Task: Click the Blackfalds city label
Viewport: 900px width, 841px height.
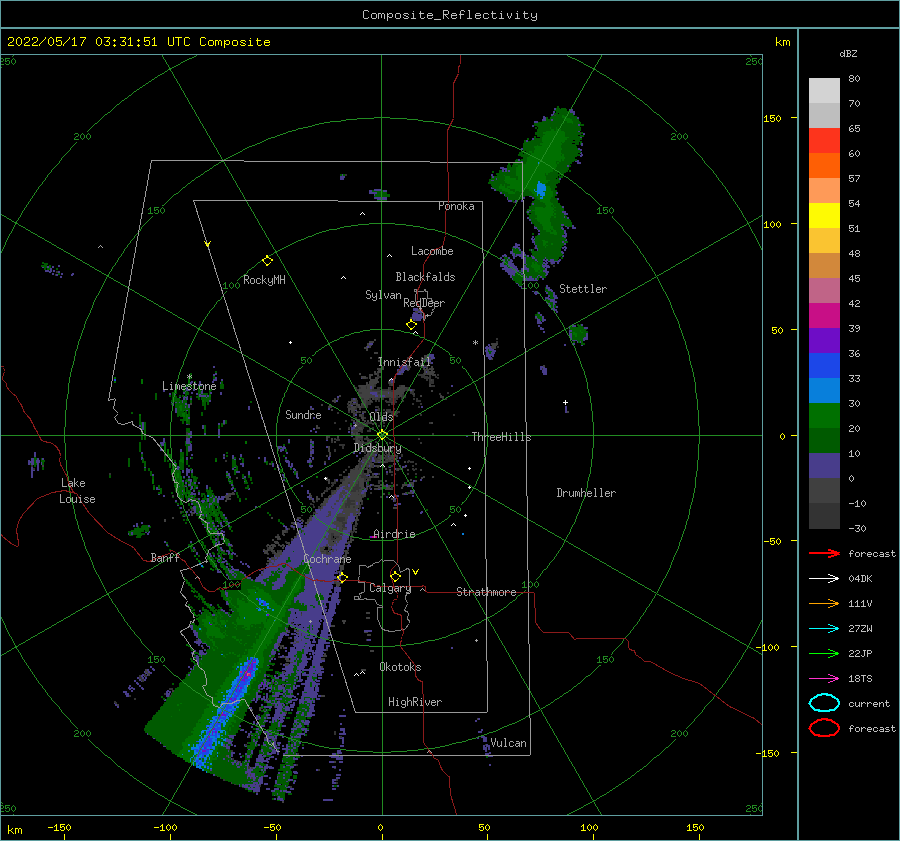Action: (x=425, y=277)
